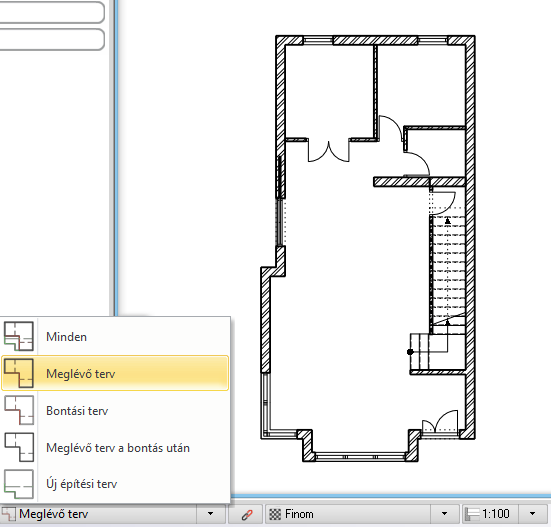Open the Meglévő terv filter dropdown arrow

click(x=210, y=514)
